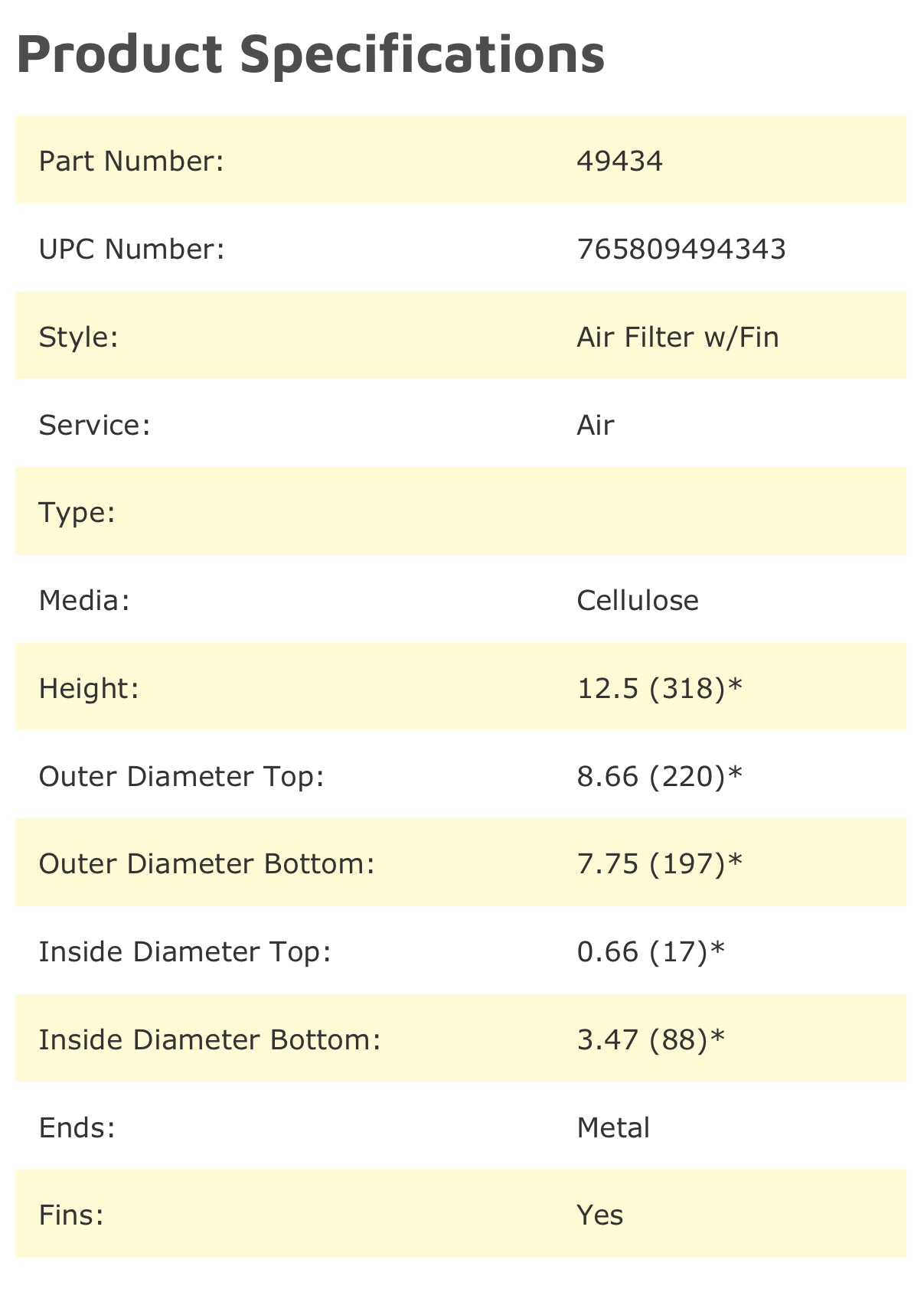Select the UPC number 765809494343

[681, 250]
